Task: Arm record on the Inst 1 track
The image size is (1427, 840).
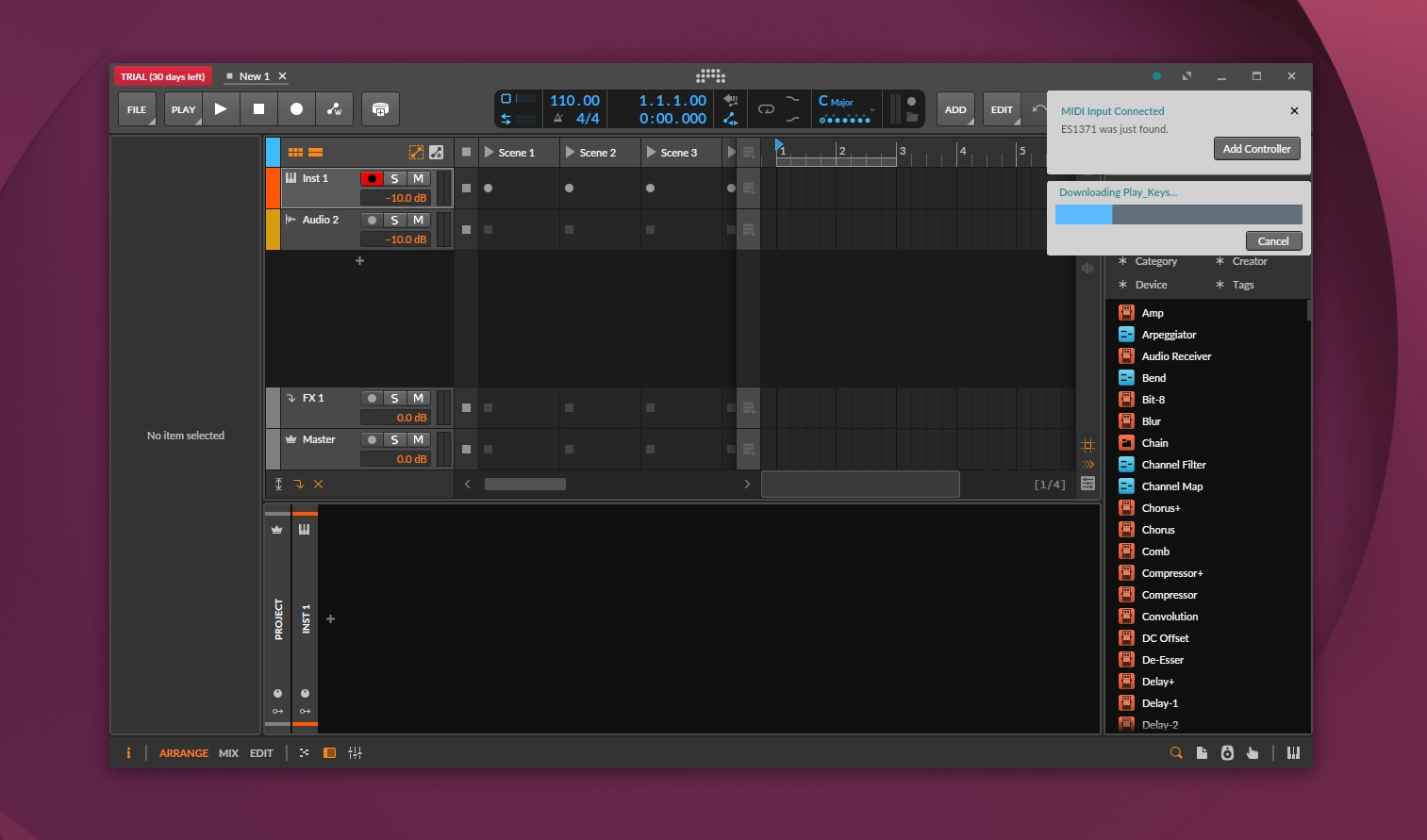Action: (372, 178)
